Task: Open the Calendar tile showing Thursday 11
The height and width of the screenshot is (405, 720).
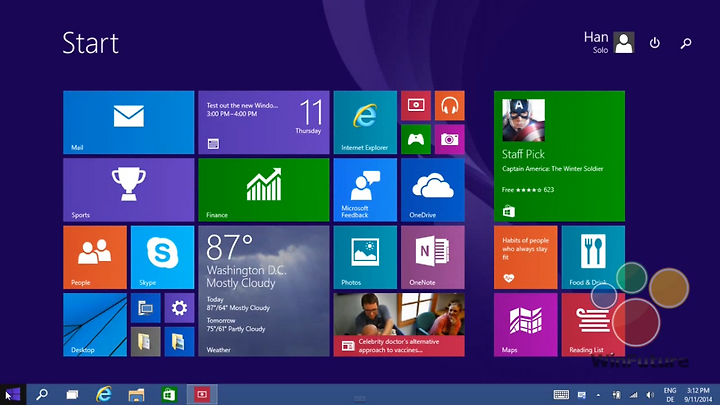Action: point(264,122)
